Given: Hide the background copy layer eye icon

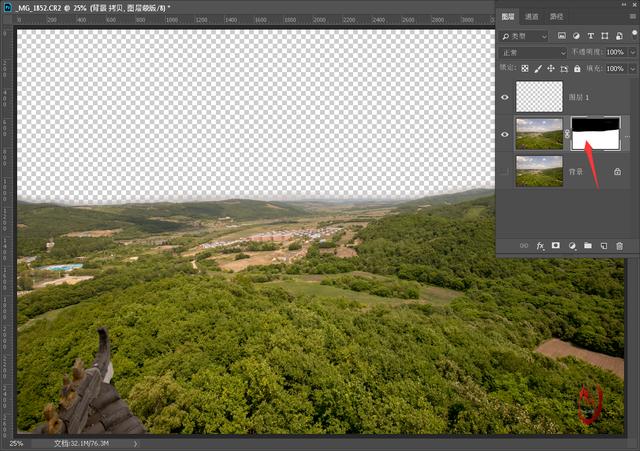Looking at the screenshot, I should pos(505,134).
